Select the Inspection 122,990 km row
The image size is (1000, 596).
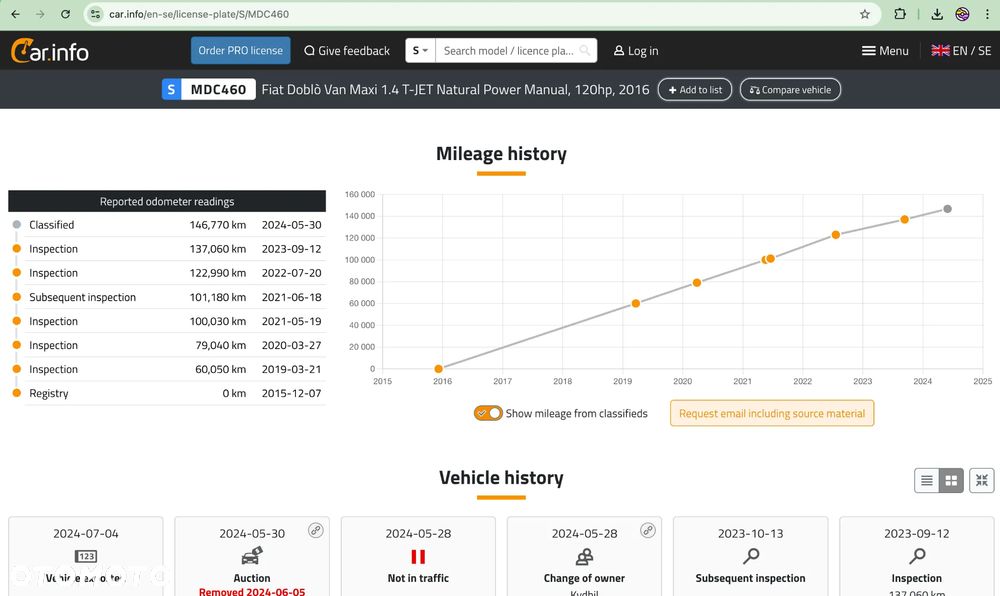click(x=167, y=273)
